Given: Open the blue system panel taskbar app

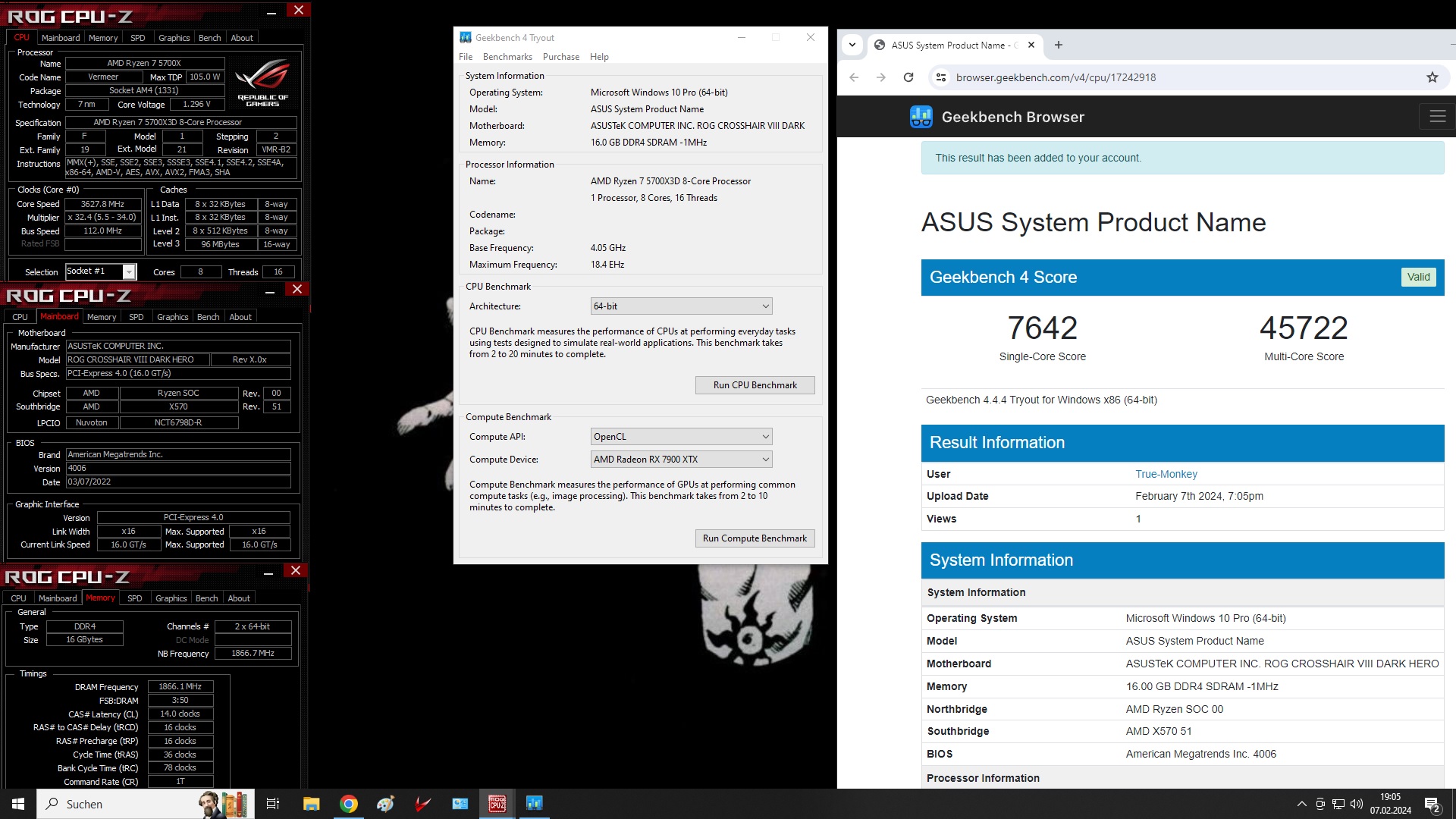Looking at the screenshot, I should (460, 804).
